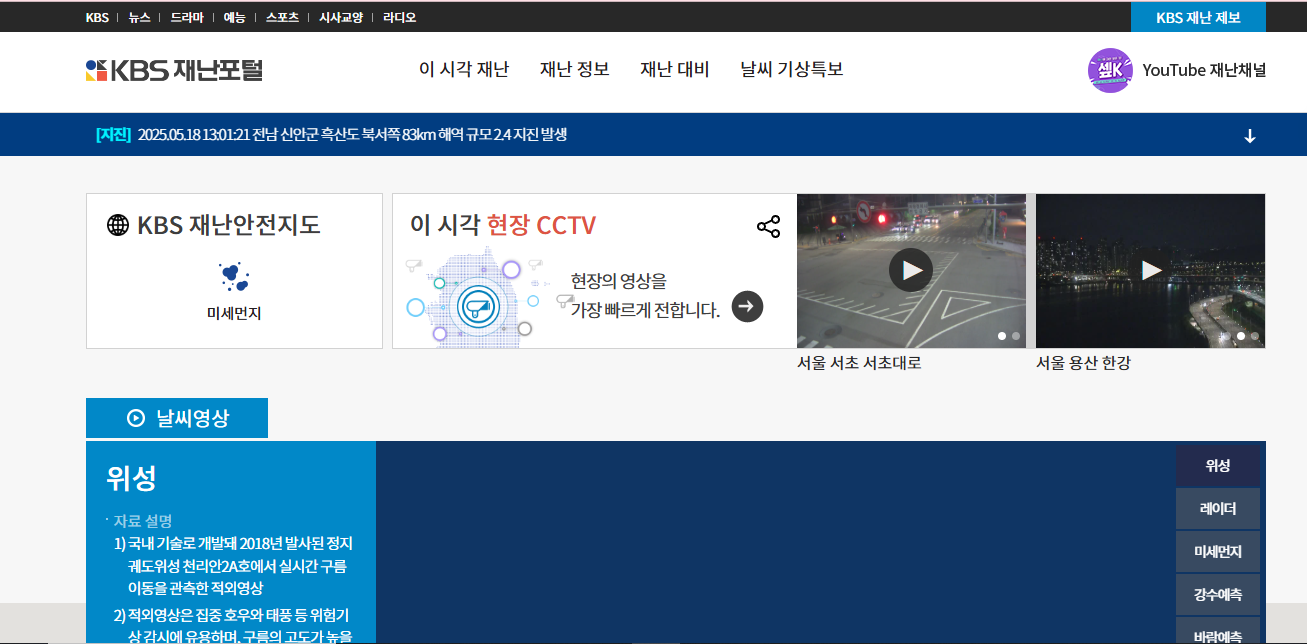
Task: Play the 서울 용산 한강 CCTV video
Action: (x=1152, y=270)
